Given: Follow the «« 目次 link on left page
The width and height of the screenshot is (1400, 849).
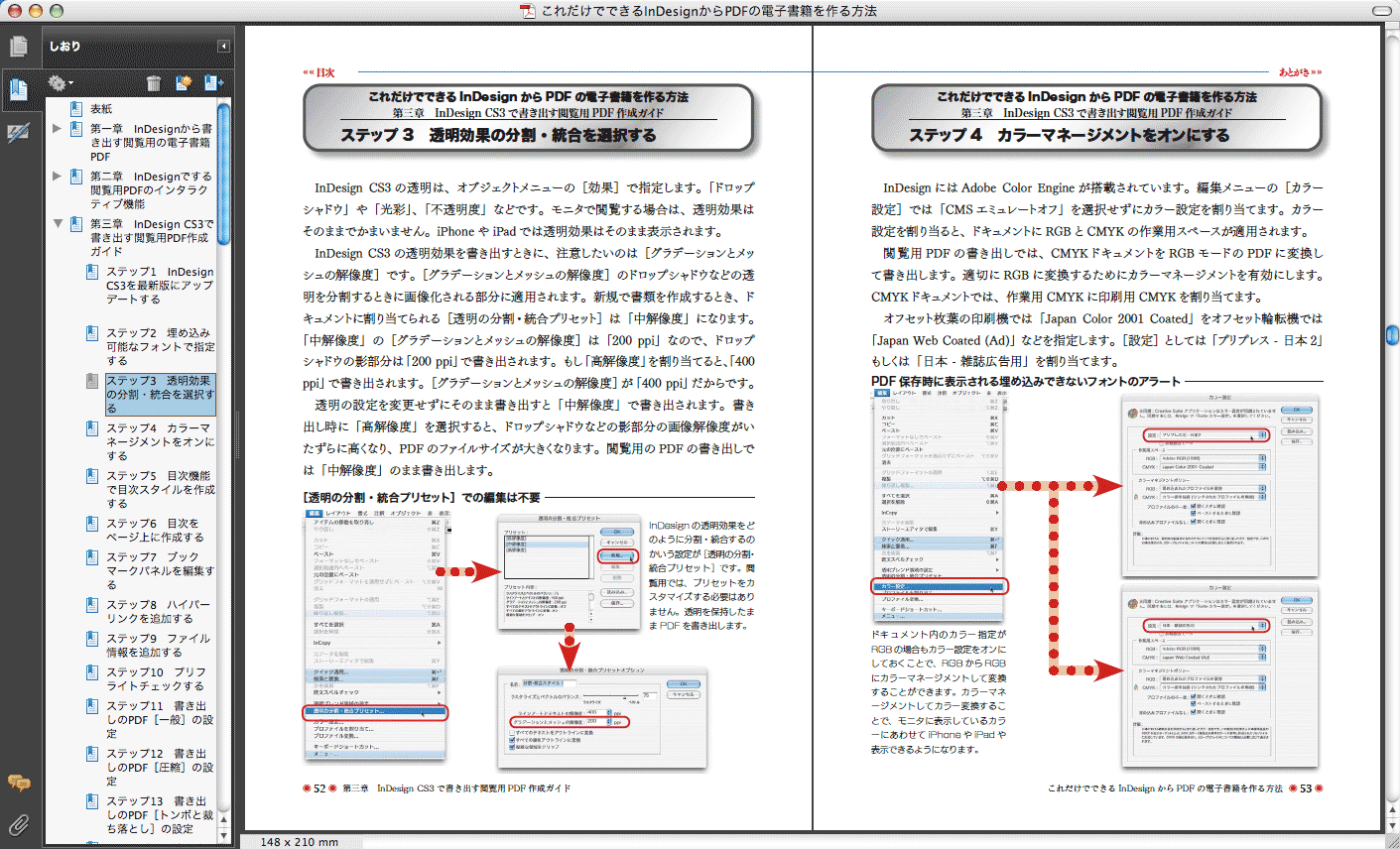Looking at the screenshot, I should (319, 72).
